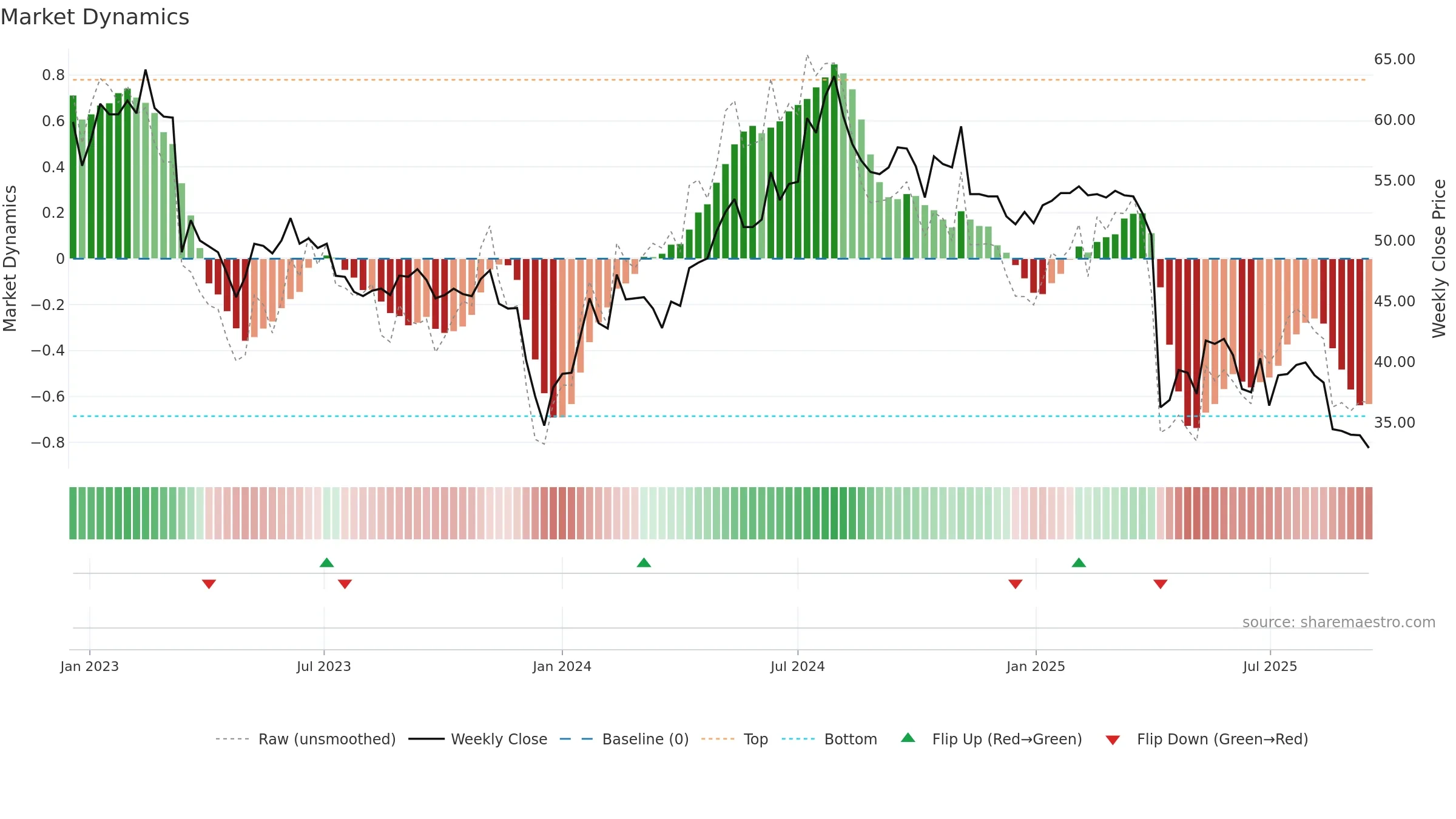Click the Flip Down marker just after Jul 2023
This screenshot has width=1456, height=819.
(x=345, y=584)
